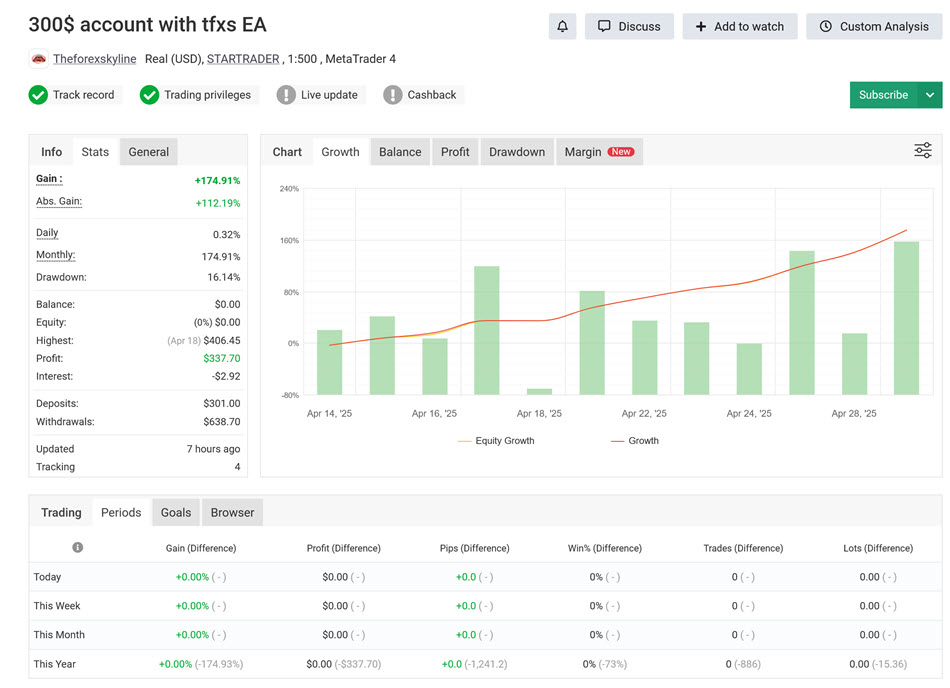Open the Stats tab
Viewport: 950px width, 688px height.
coord(95,152)
